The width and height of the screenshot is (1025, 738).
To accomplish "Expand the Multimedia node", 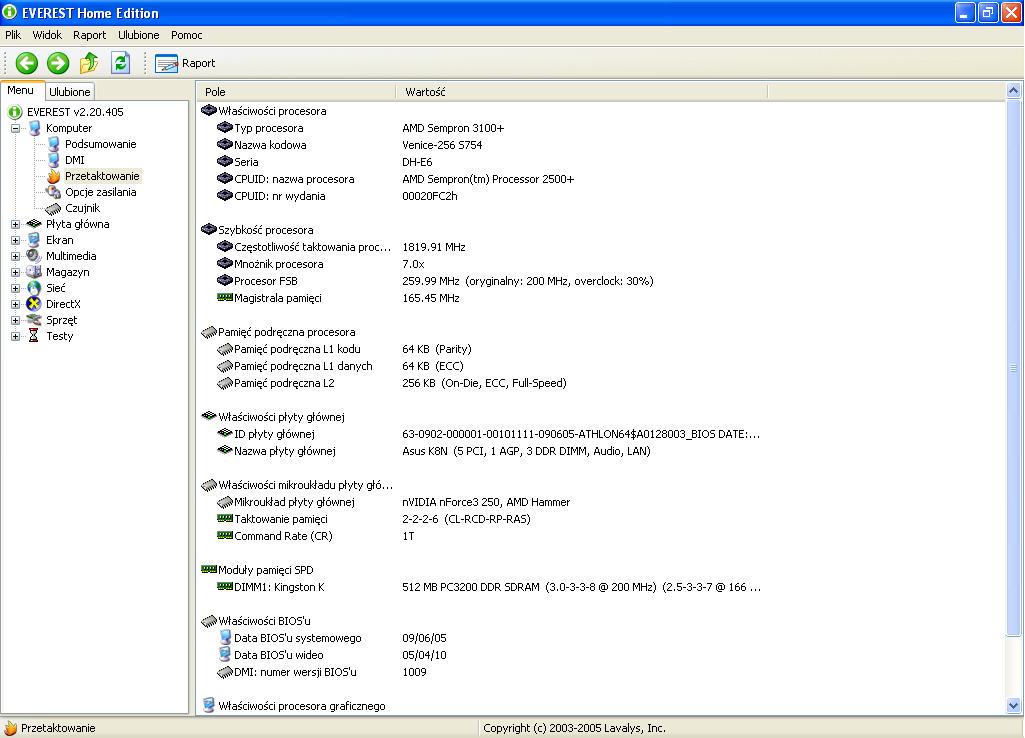I will click(16, 256).
